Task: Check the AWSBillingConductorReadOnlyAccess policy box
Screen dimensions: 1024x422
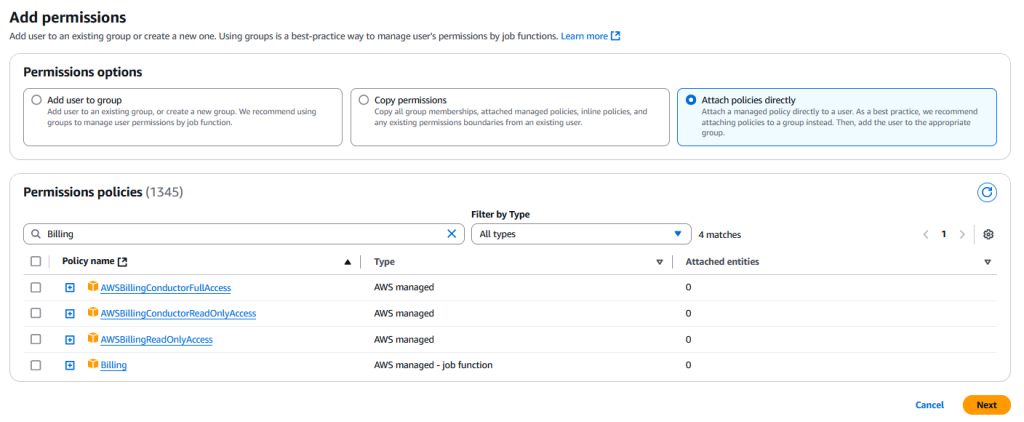Action: point(36,314)
